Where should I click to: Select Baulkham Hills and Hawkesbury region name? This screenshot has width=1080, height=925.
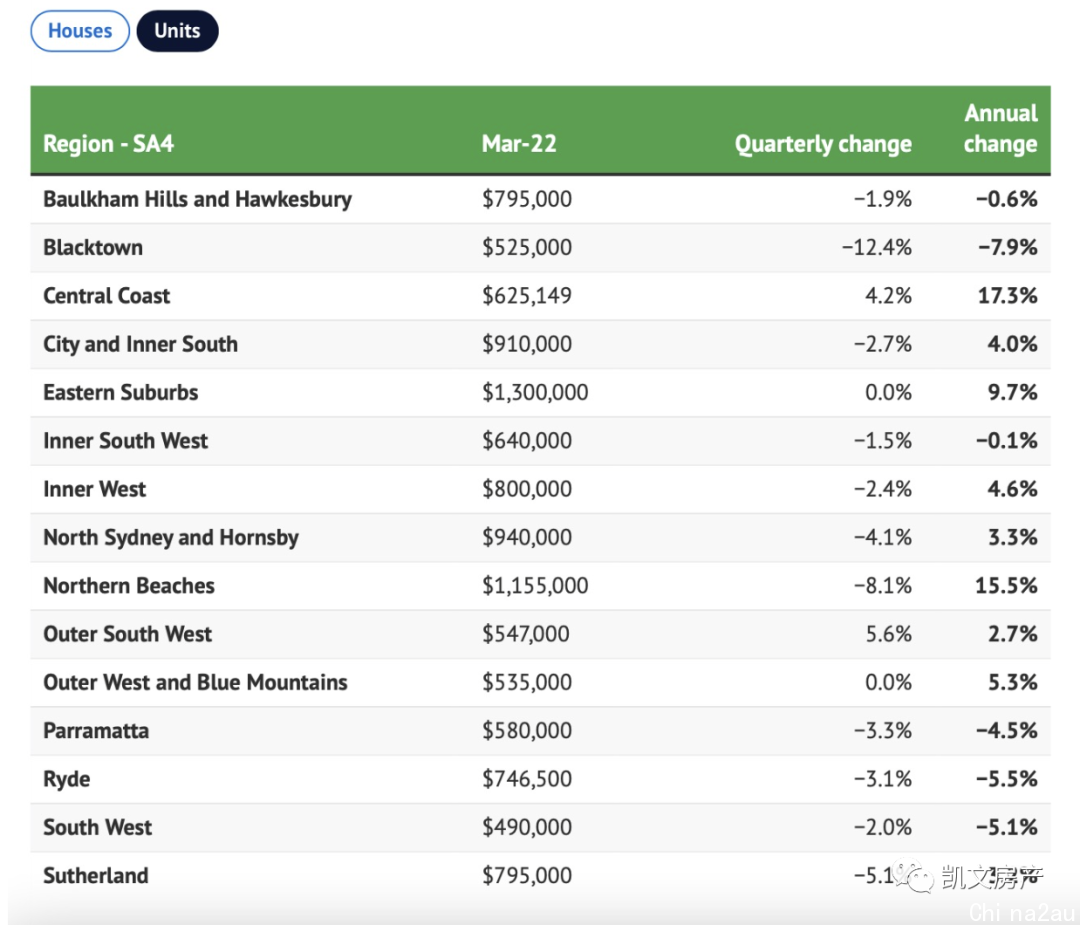(198, 199)
